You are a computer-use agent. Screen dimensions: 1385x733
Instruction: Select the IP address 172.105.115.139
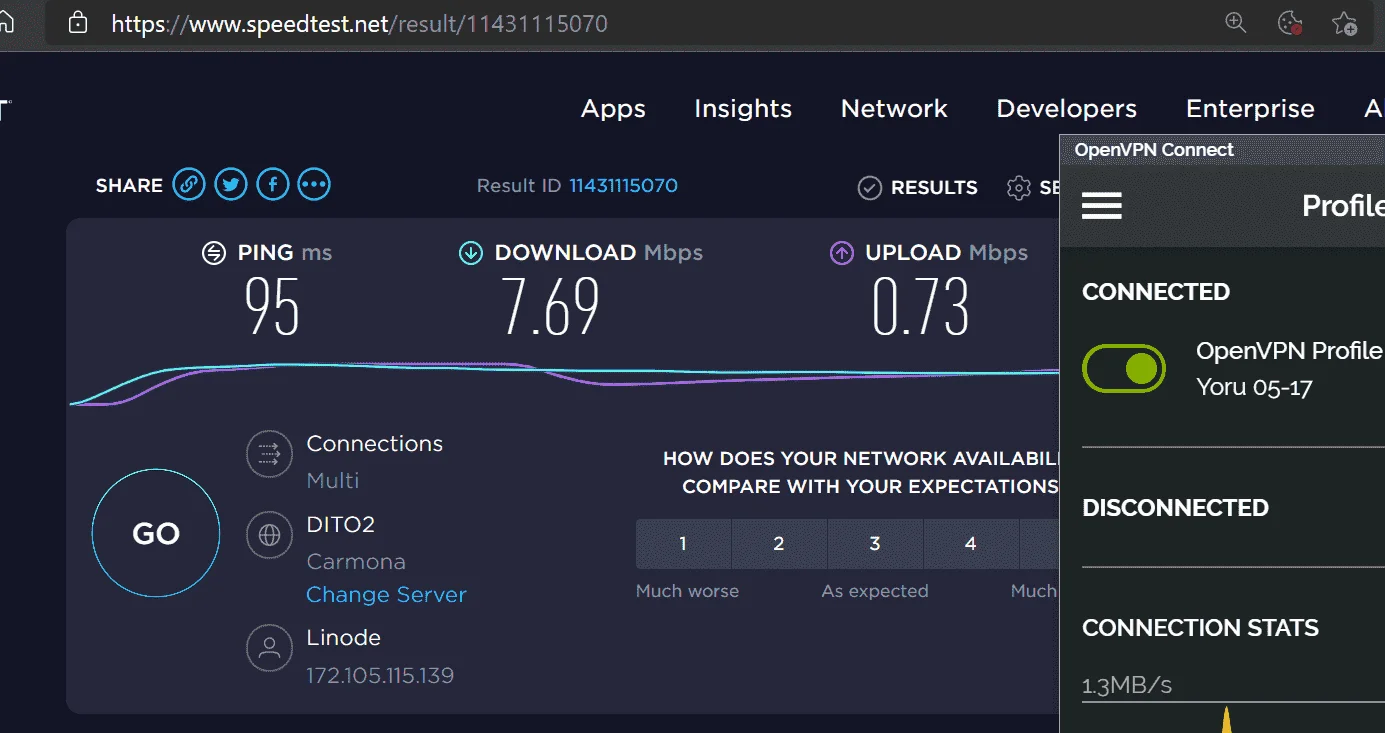(380, 676)
